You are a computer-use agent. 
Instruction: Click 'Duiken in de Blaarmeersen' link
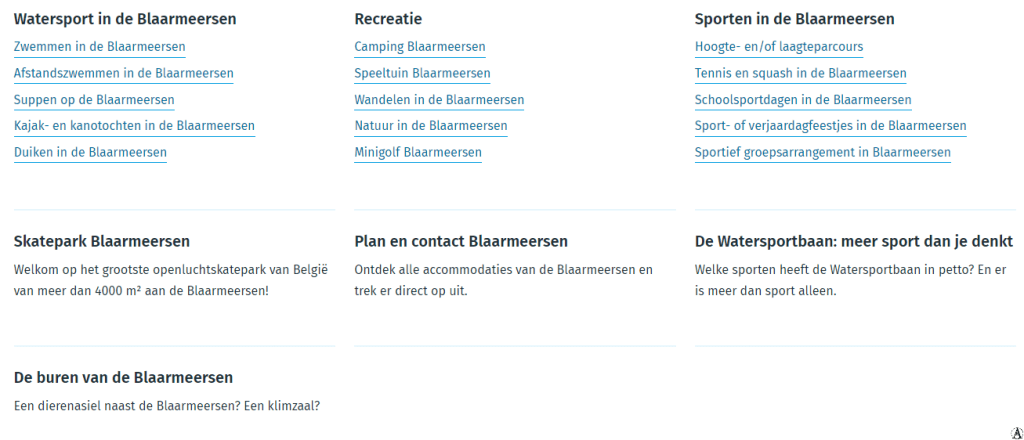[x=90, y=153]
